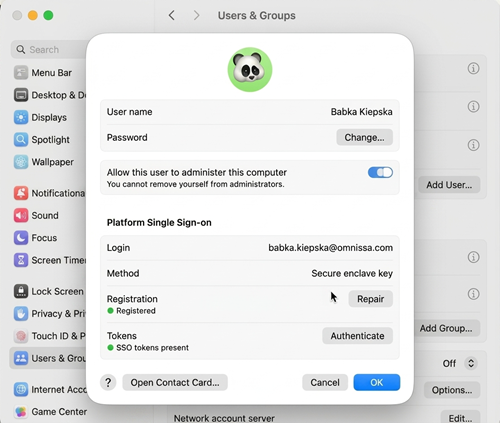Click Network account server label
Image resolution: width=500 pixels, height=423 pixels.
point(224,418)
